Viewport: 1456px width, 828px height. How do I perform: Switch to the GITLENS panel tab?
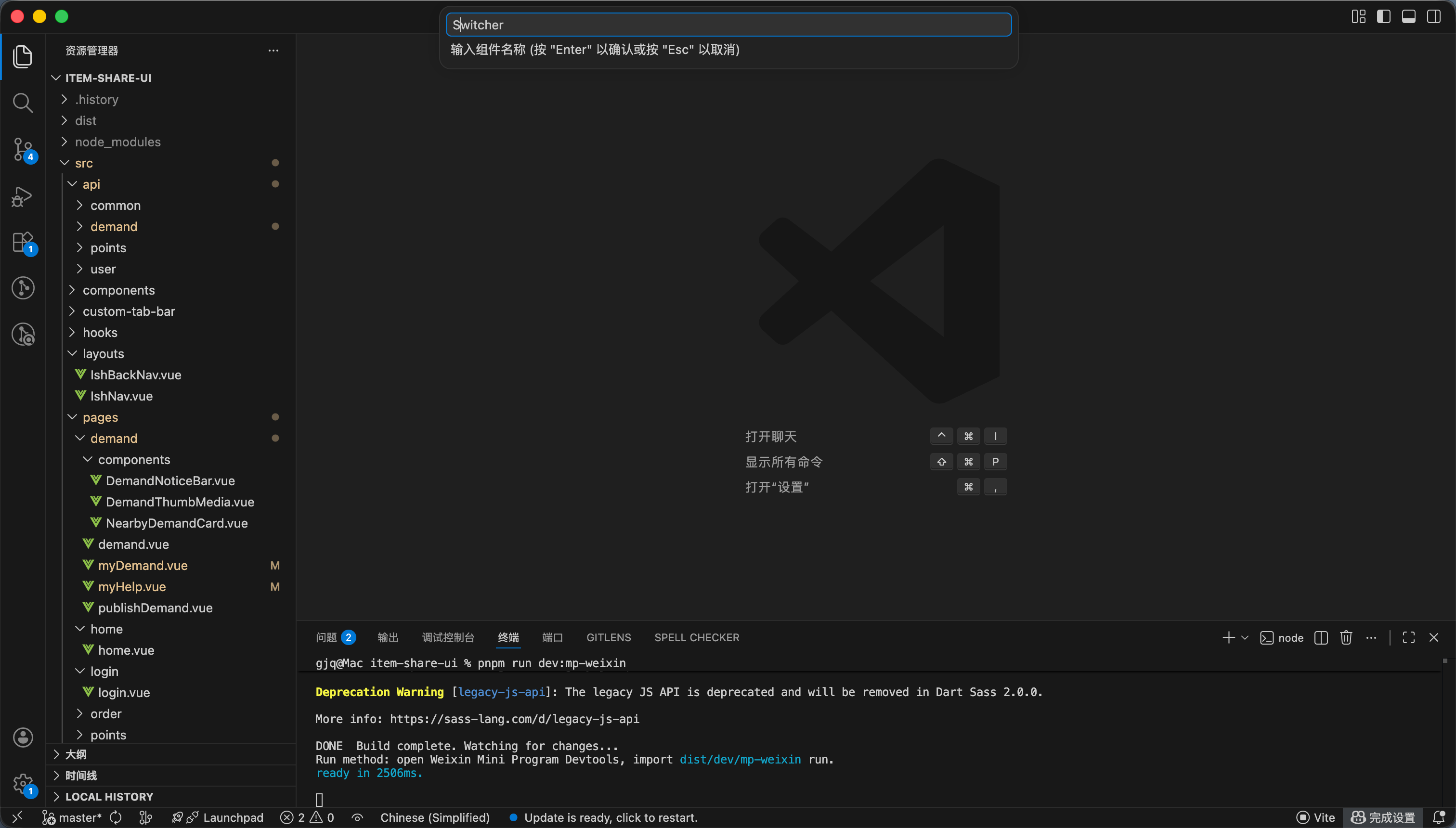tap(609, 637)
